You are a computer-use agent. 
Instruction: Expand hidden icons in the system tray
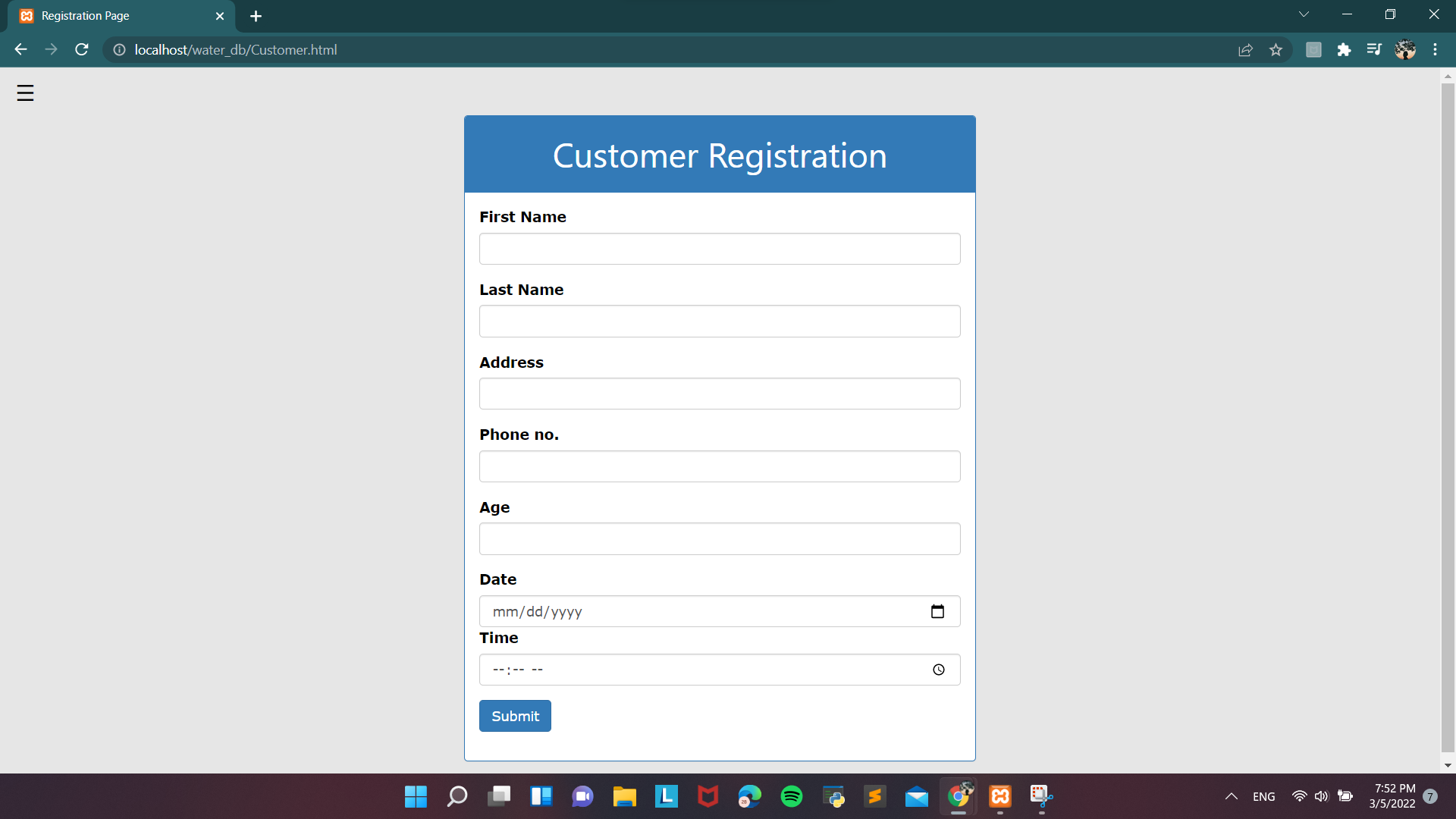click(1231, 796)
